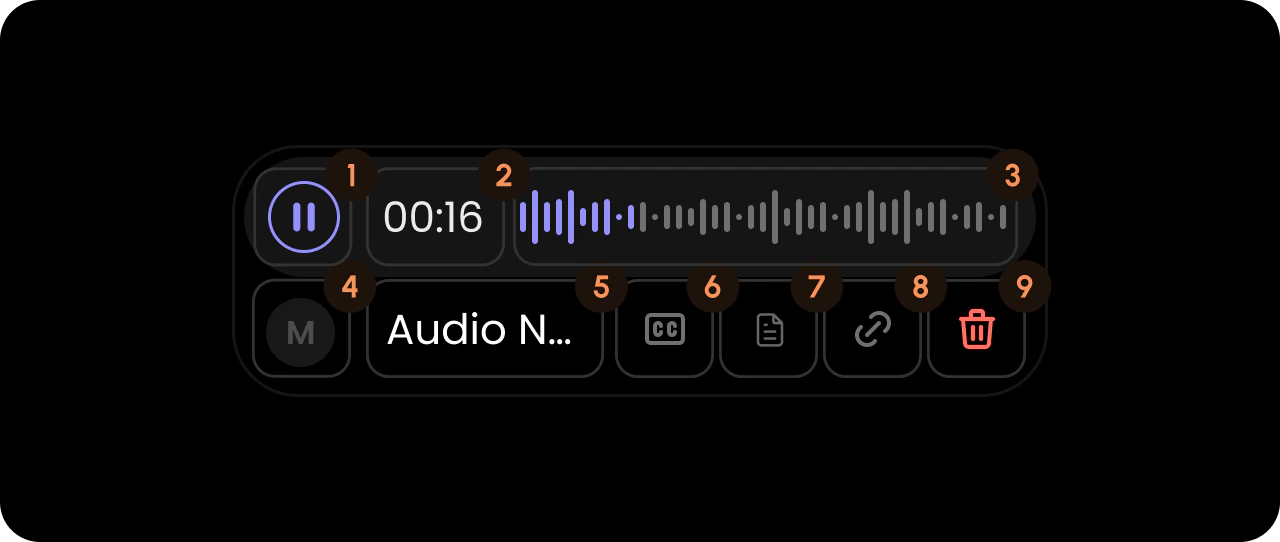Click the 00:16 elapsed time display
This screenshot has height=542, width=1280.
point(434,217)
